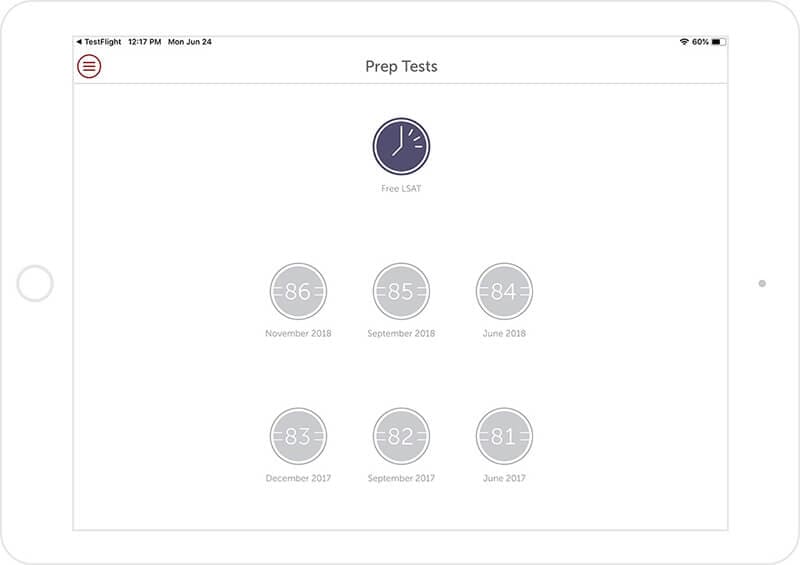This screenshot has width=800, height=565.
Task: Tap the iPad home button
Action: 35,283
